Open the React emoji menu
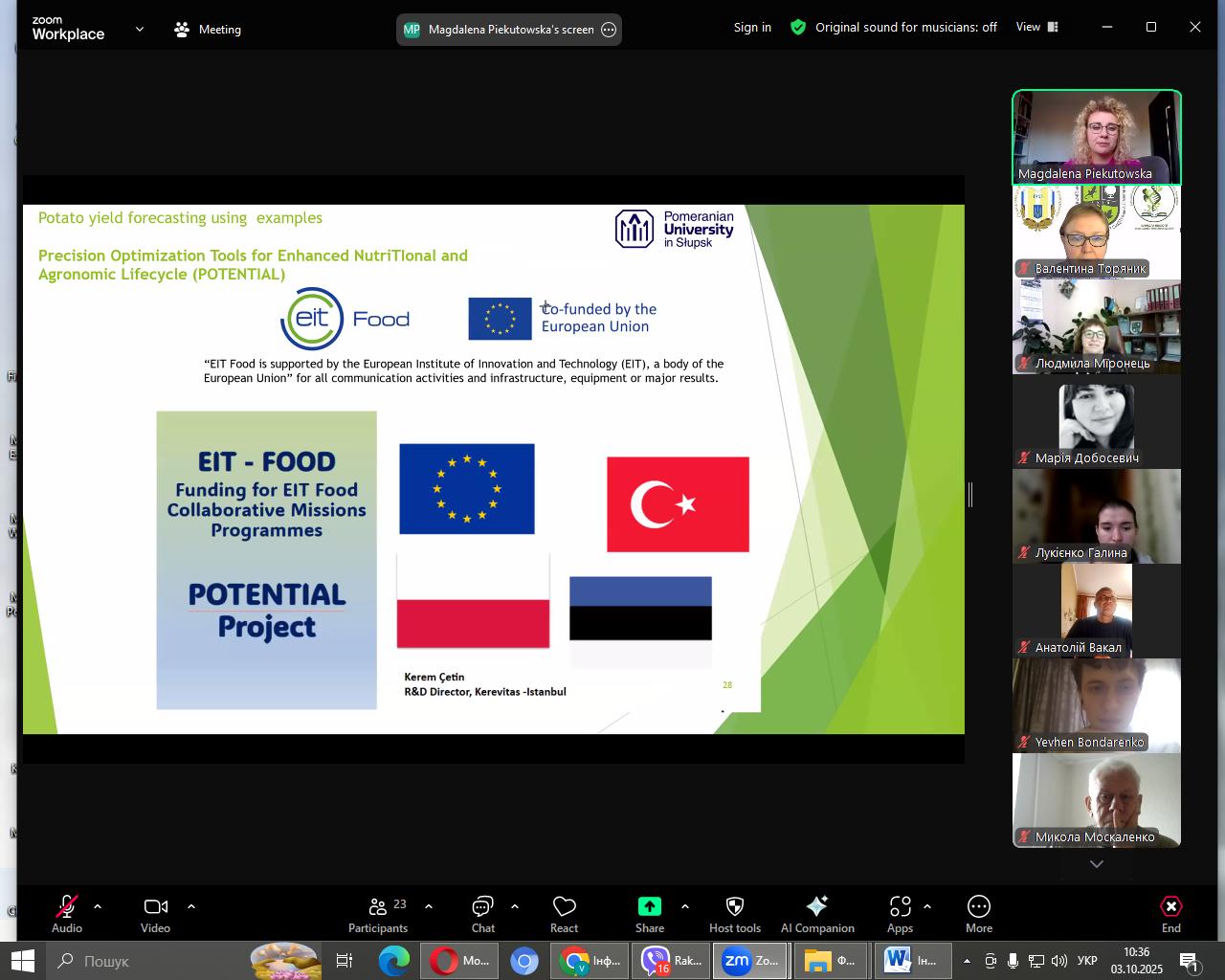 tap(564, 914)
